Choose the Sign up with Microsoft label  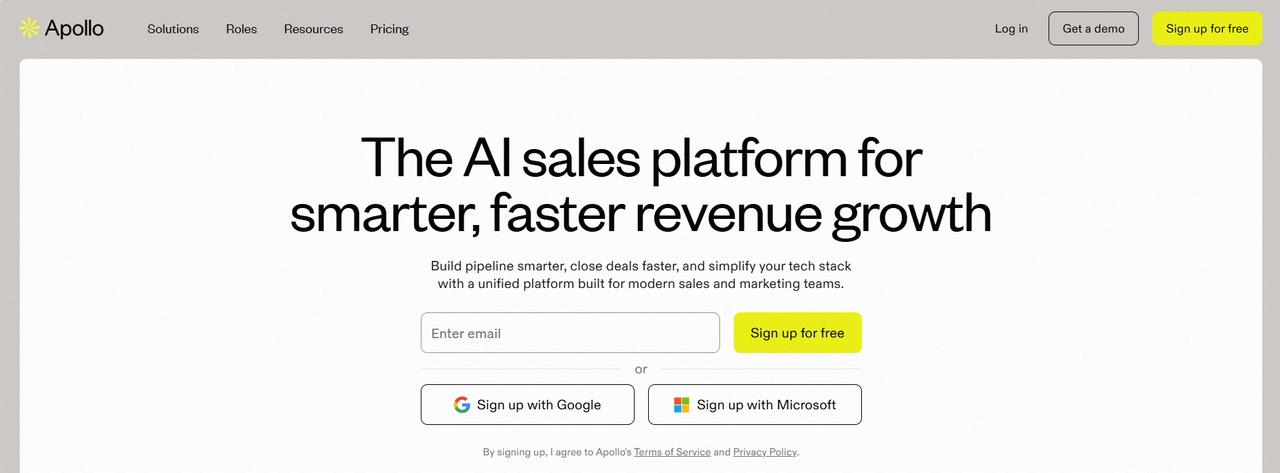tap(766, 405)
